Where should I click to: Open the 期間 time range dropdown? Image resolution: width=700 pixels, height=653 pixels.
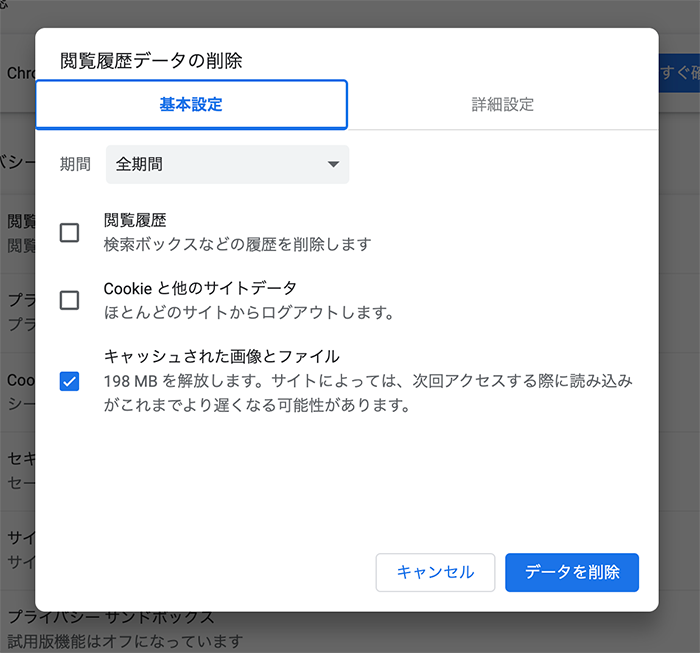point(227,164)
